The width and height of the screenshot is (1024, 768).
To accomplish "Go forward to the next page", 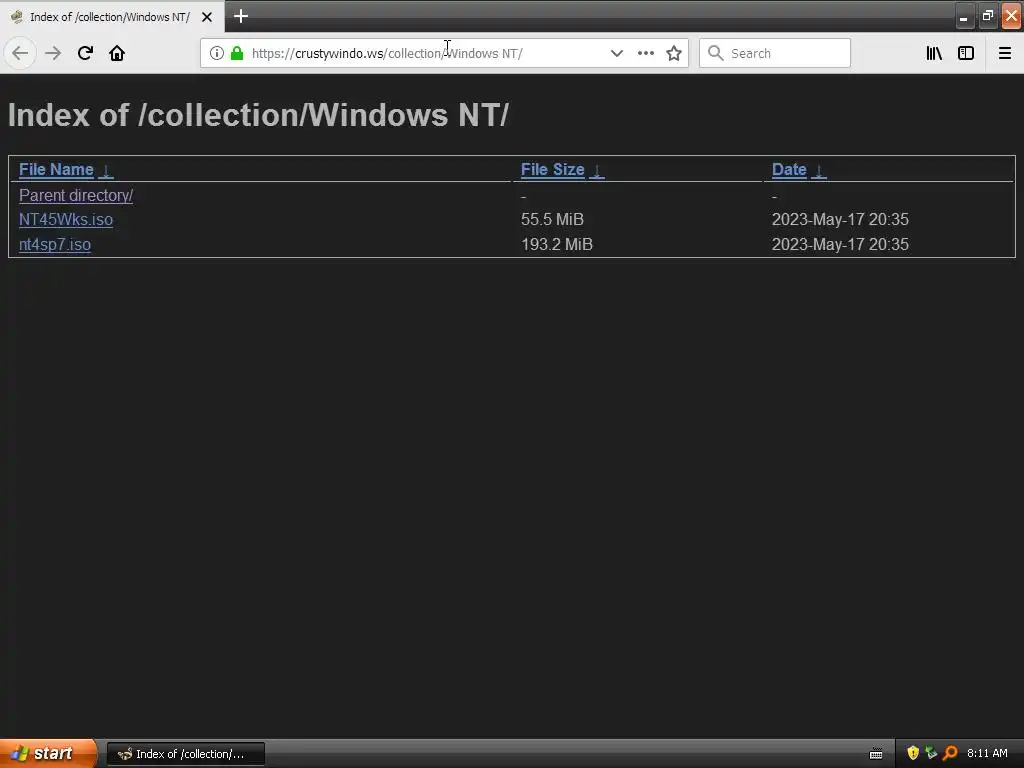I will click(53, 53).
